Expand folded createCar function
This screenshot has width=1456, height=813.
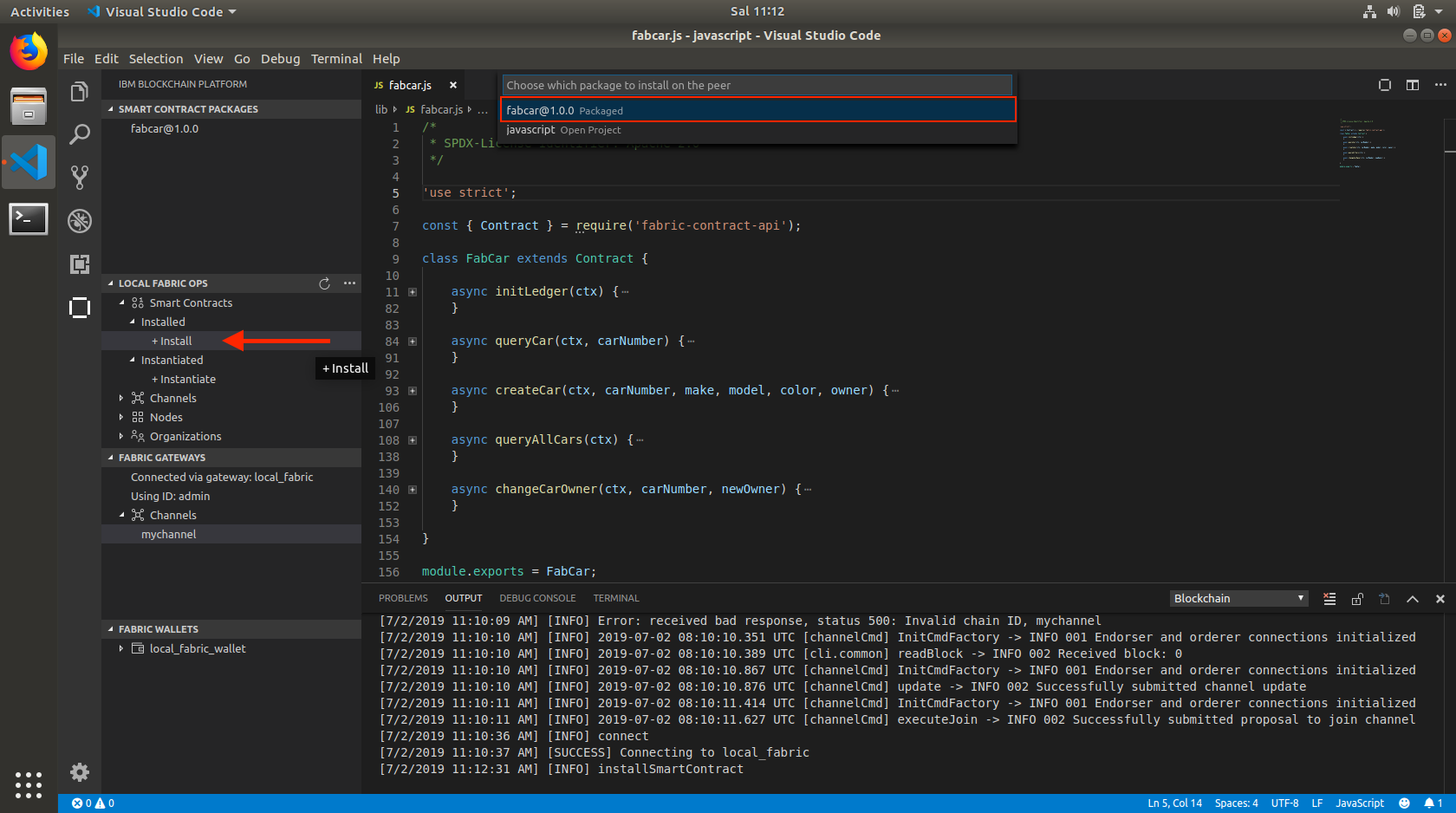coord(413,391)
